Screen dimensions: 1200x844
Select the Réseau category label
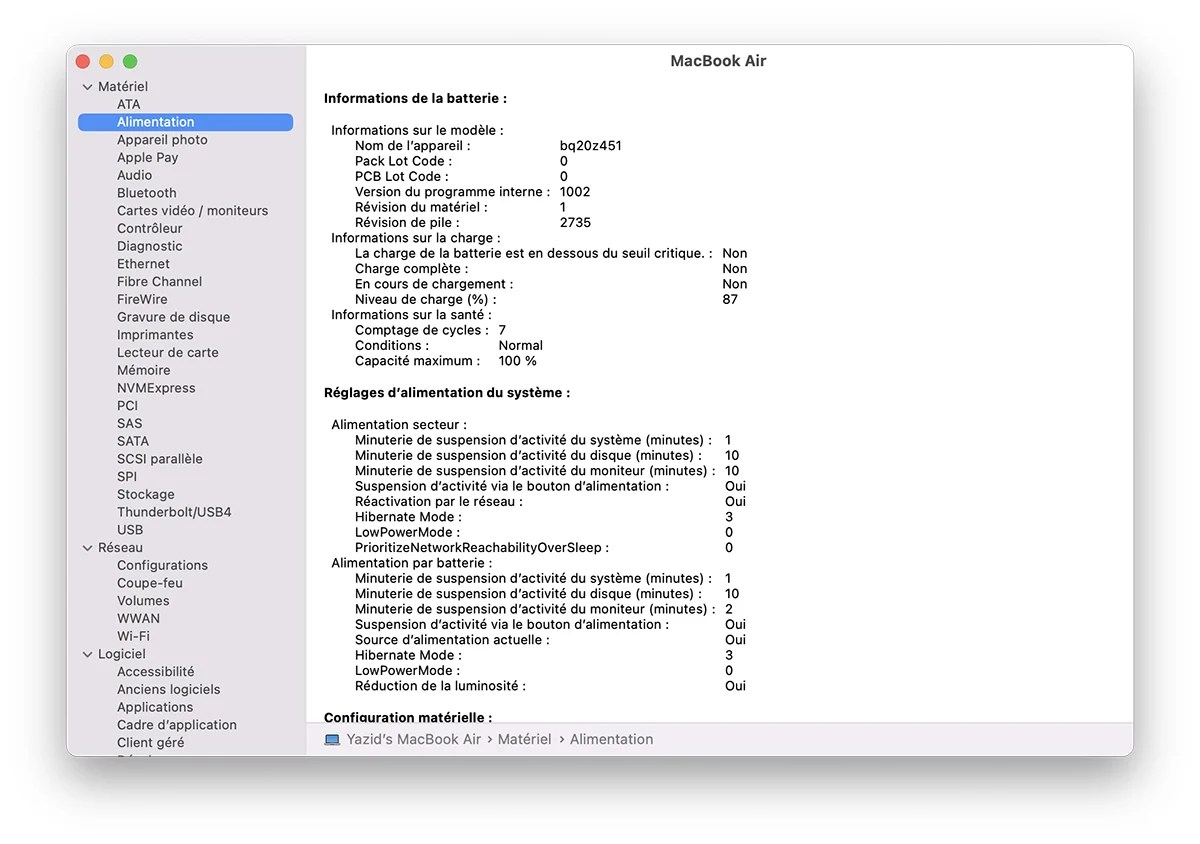[x=120, y=548]
